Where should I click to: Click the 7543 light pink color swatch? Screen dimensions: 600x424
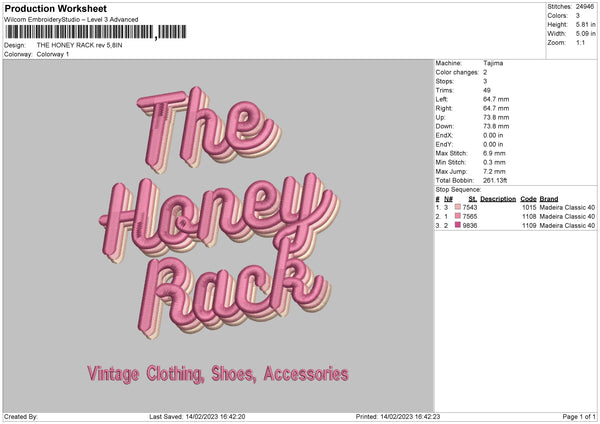[458, 207]
